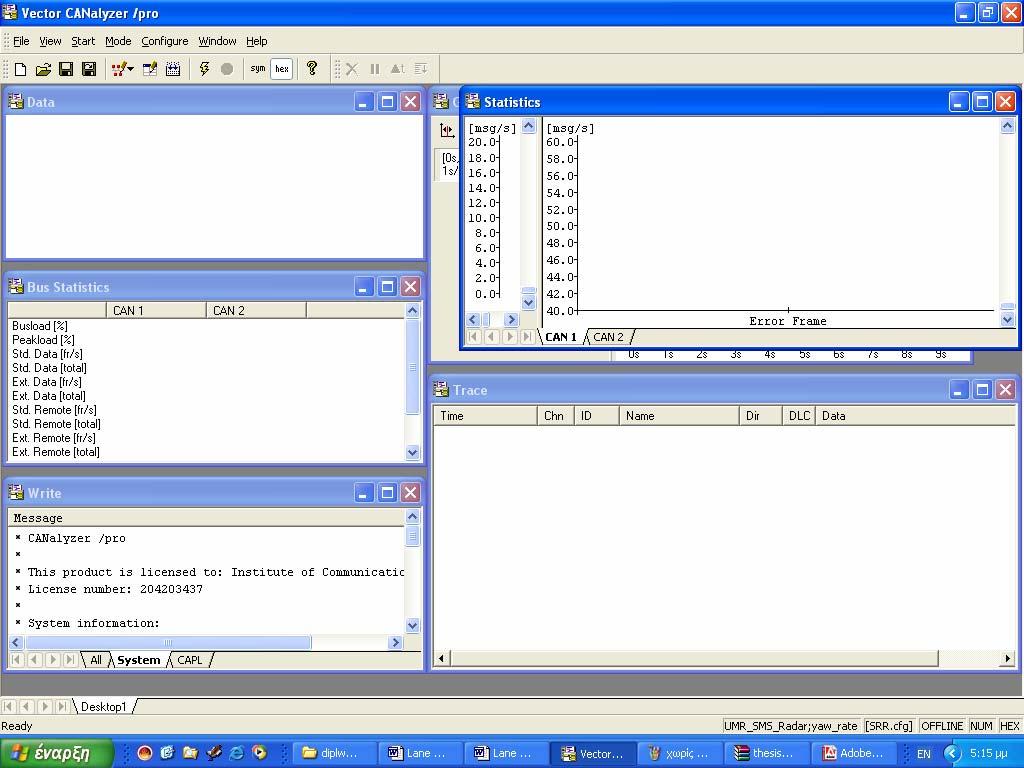
Task: Switch Write window to CAPL tab
Action: 189,660
